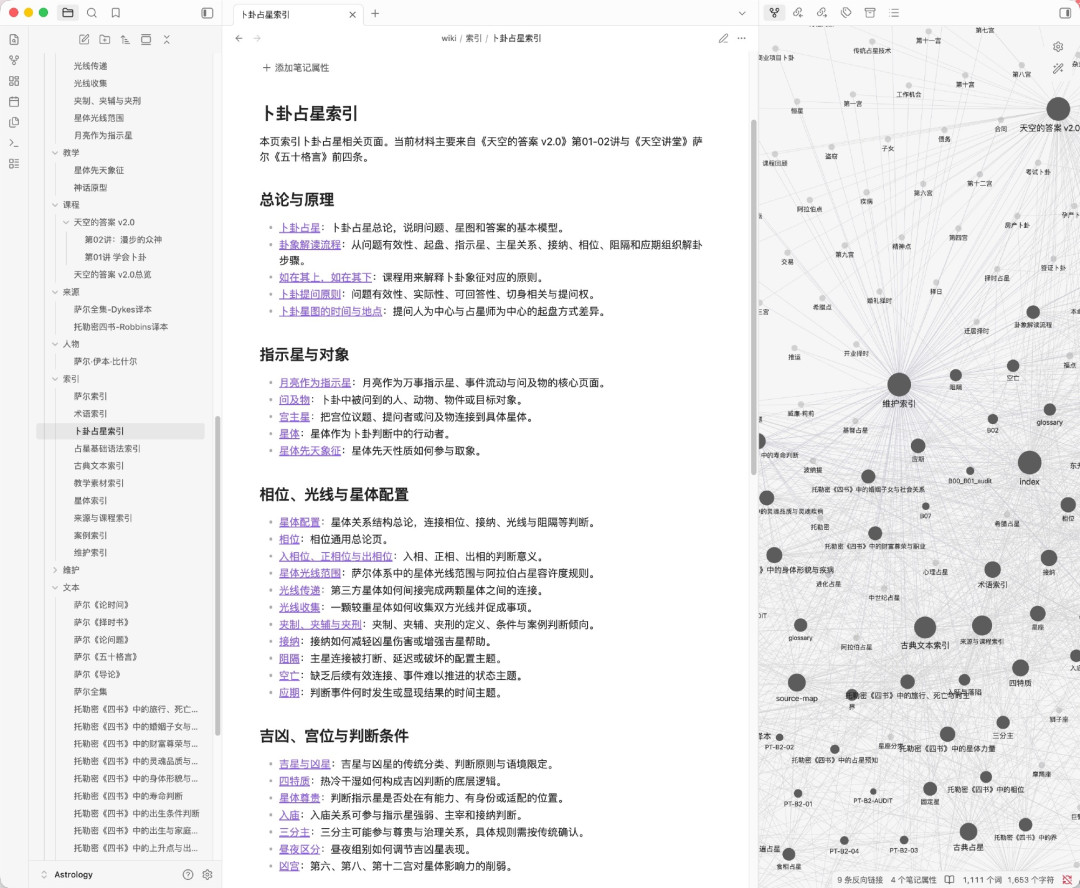Image resolution: width=1080 pixels, height=888 pixels.
Task: Toggle the right sidebar
Action: coord(1065,12)
